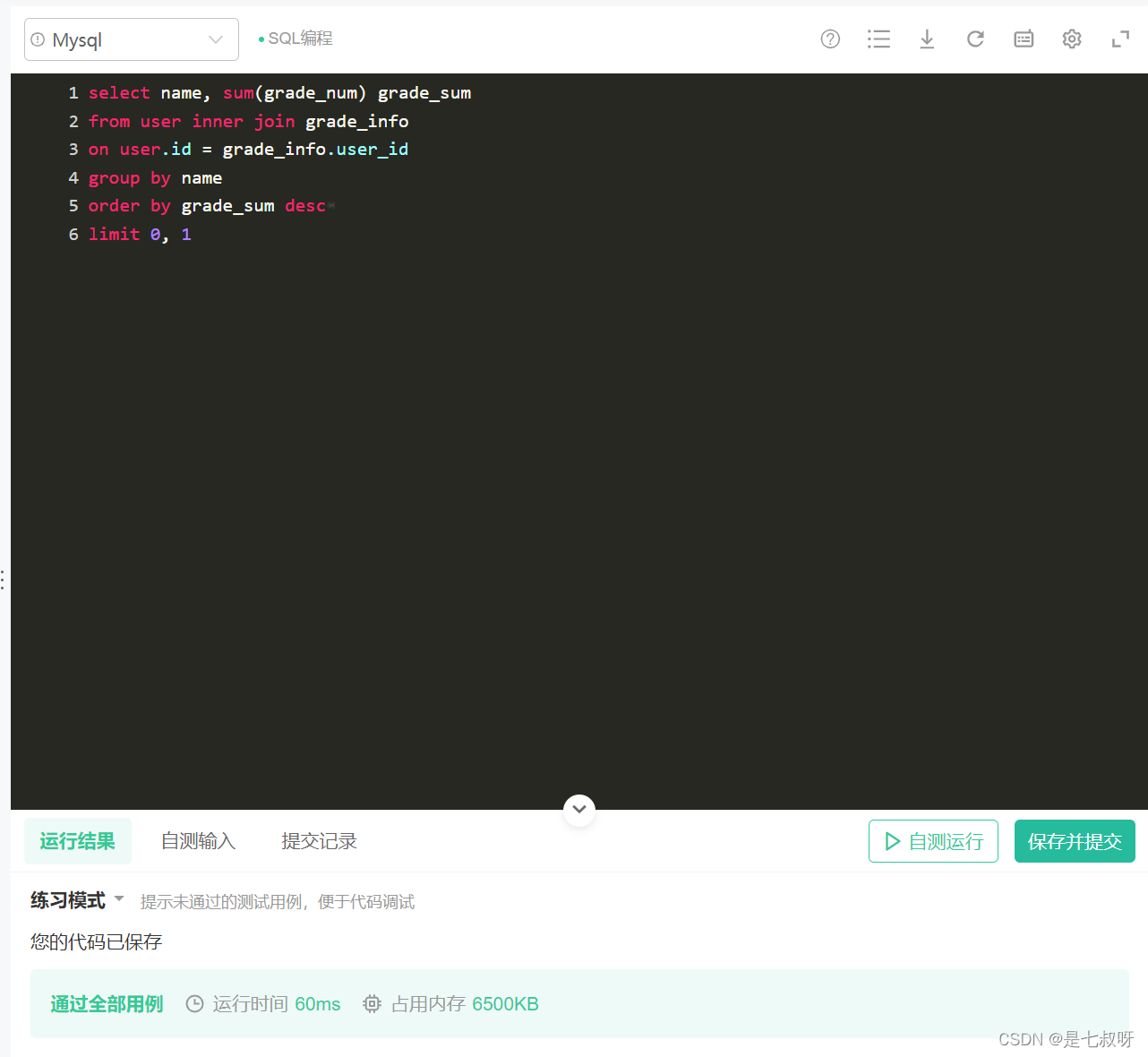Open the keyboard shortcuts icon

[x=1024, y=39]
